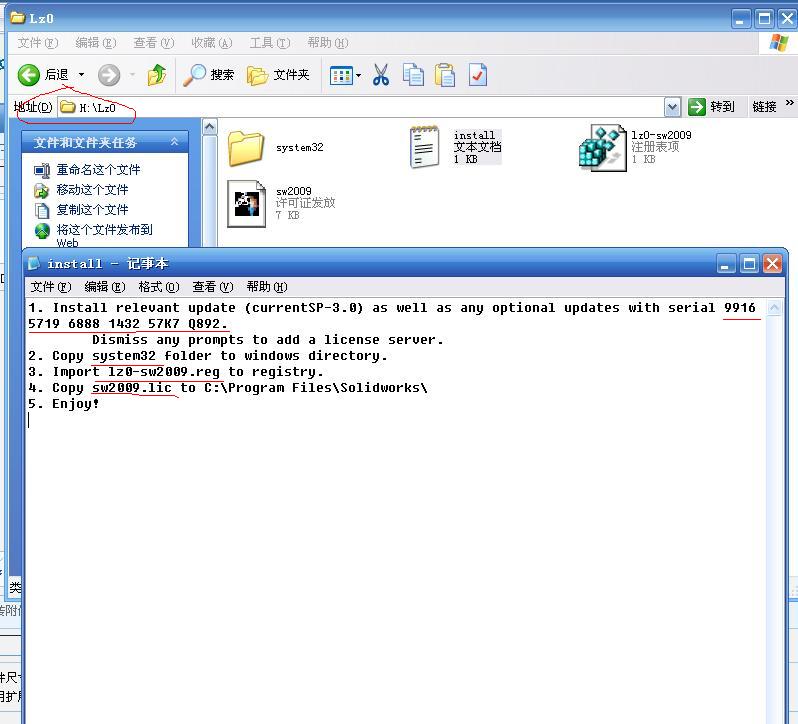Toggle the Folders (文件夹) pane
Image resolution: width=798 pixels, height=724 pixels.
click(278, 75)
